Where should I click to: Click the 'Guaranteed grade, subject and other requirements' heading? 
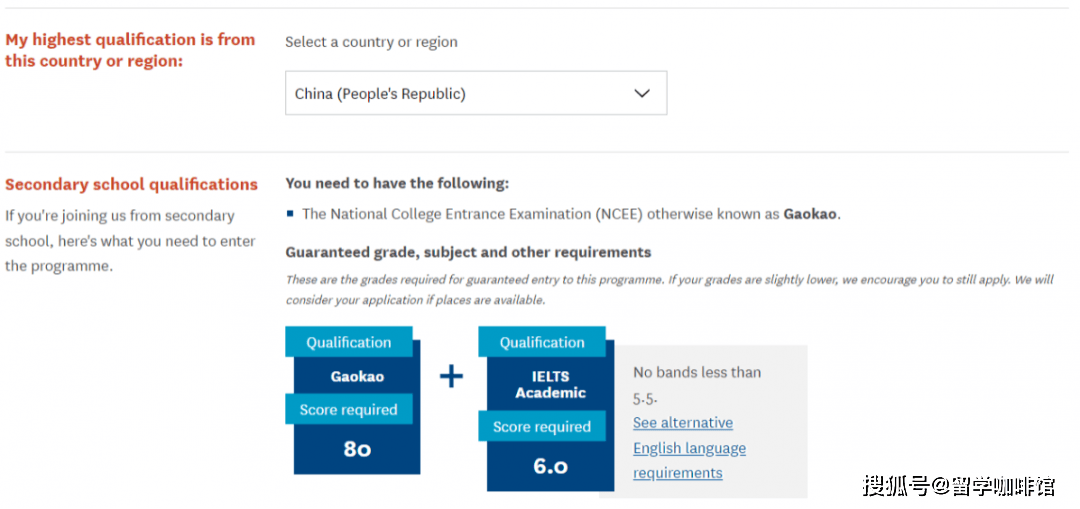point(468,252)
